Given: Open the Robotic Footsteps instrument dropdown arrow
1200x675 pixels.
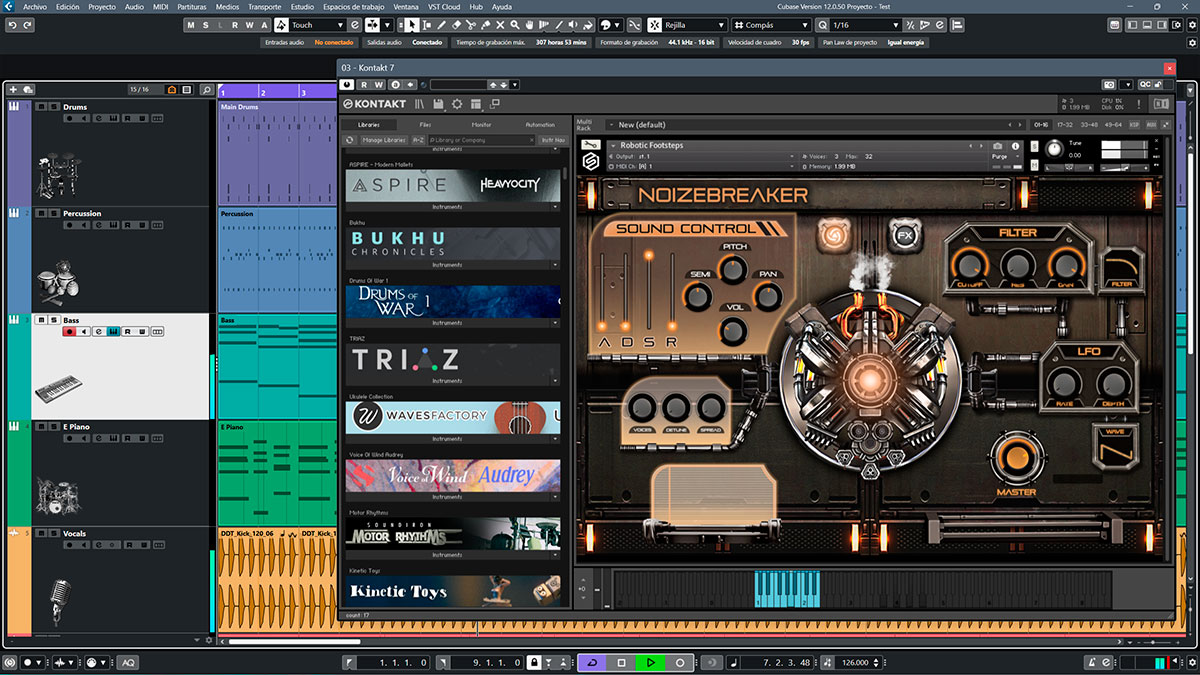Looking at the screenshot, I should (612, 145).
